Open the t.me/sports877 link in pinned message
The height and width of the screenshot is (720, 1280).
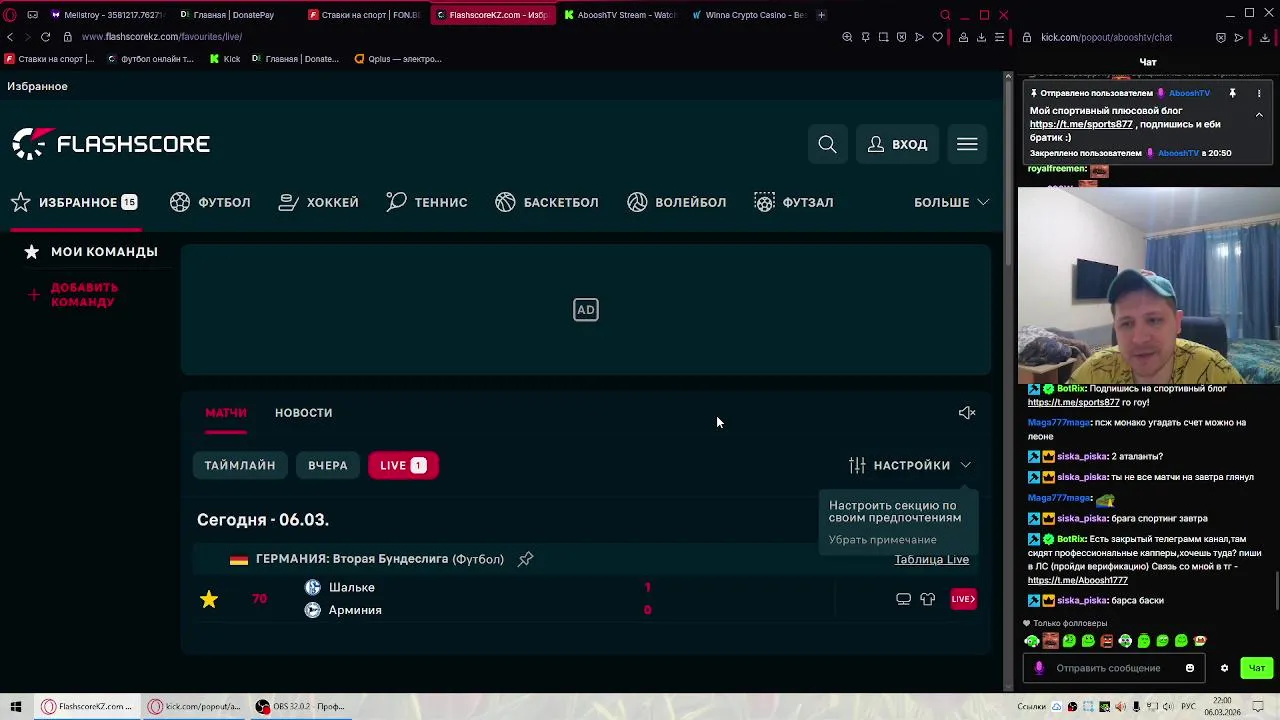pos(1081,124)
